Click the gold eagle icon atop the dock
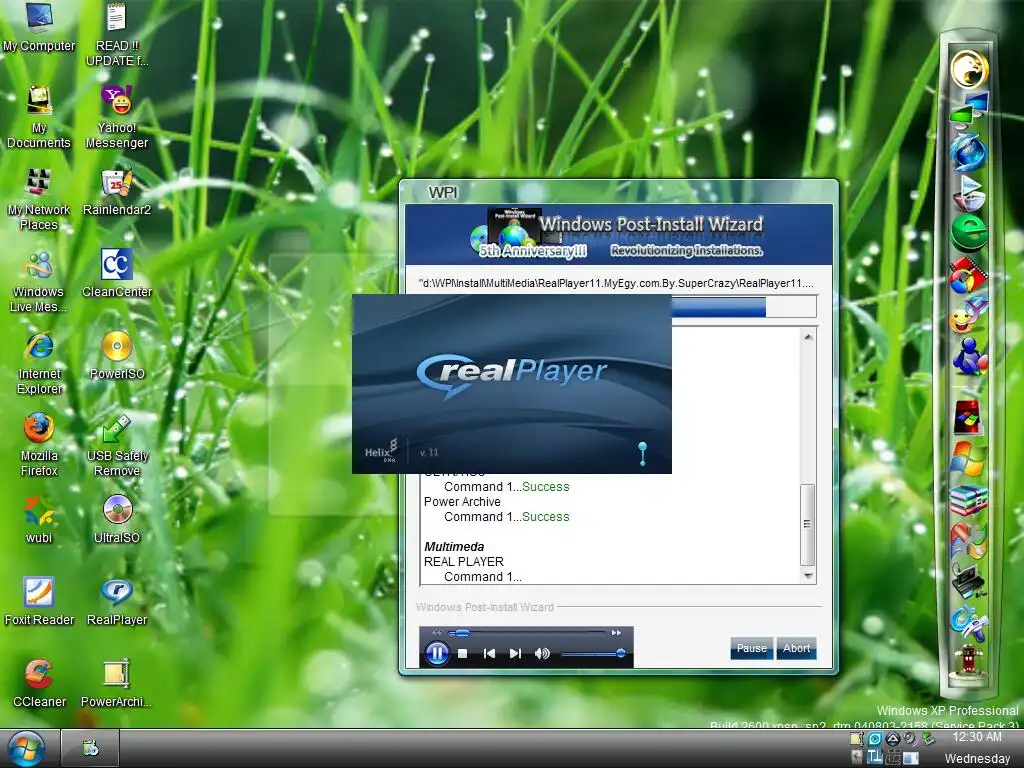 coord(969,68)
